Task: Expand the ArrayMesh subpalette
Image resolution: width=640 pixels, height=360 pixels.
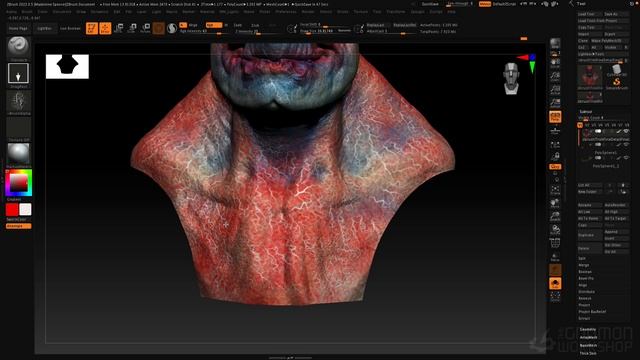Action: [x=589, y=338]
